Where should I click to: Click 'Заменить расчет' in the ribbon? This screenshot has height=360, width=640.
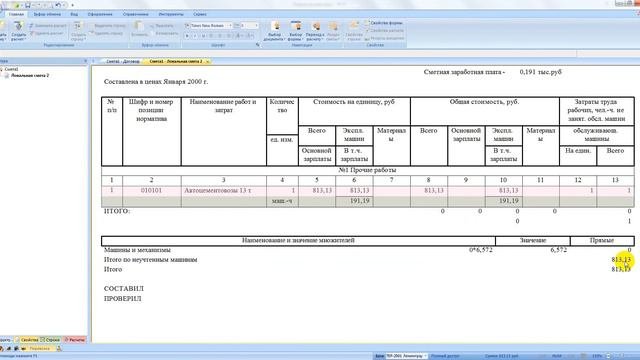point(47,26)
